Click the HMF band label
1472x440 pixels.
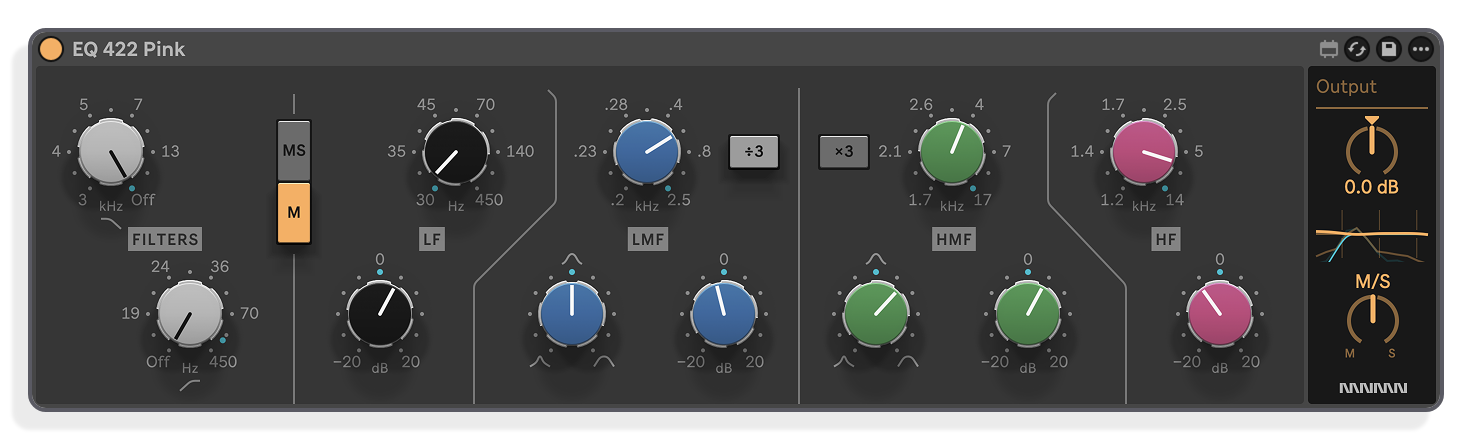click(953, 239)
